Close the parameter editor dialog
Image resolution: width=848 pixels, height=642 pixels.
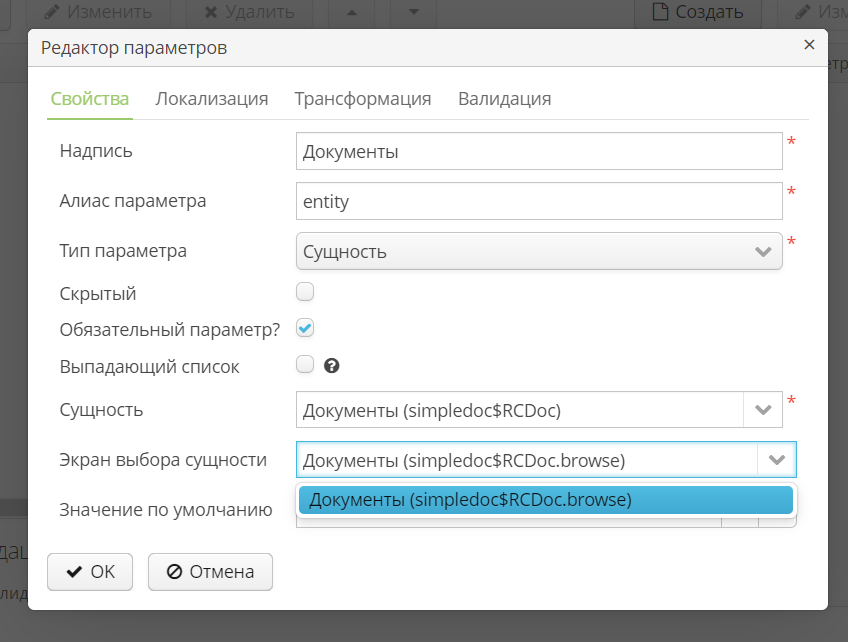pos(809,45)
